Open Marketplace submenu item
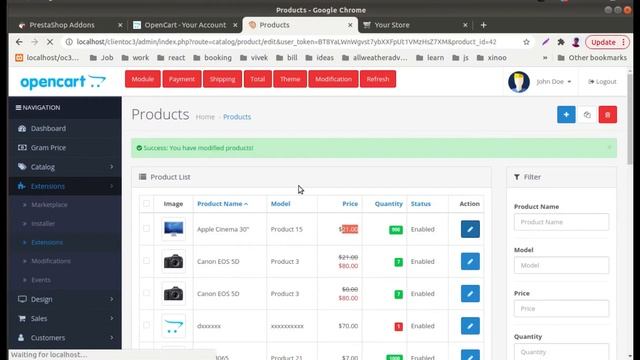640x360 pixels. click(49, 204)
